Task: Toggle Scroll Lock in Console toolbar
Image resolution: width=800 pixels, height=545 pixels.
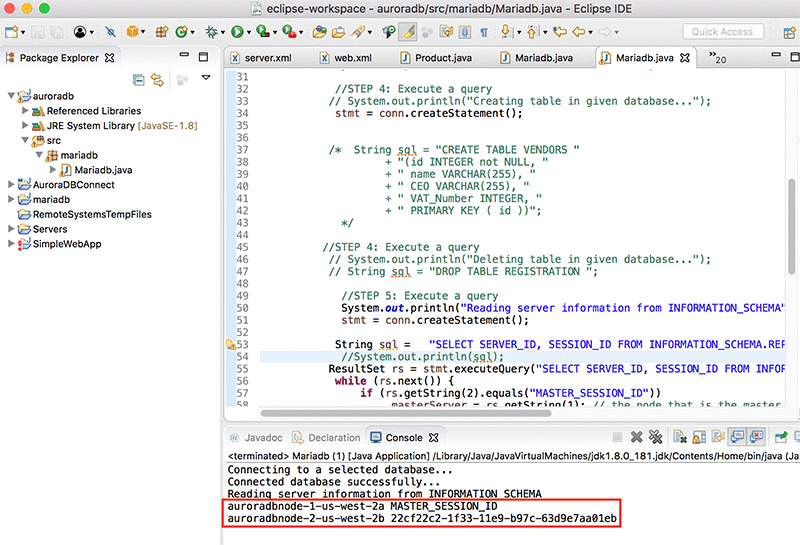Action: (697, 437)
